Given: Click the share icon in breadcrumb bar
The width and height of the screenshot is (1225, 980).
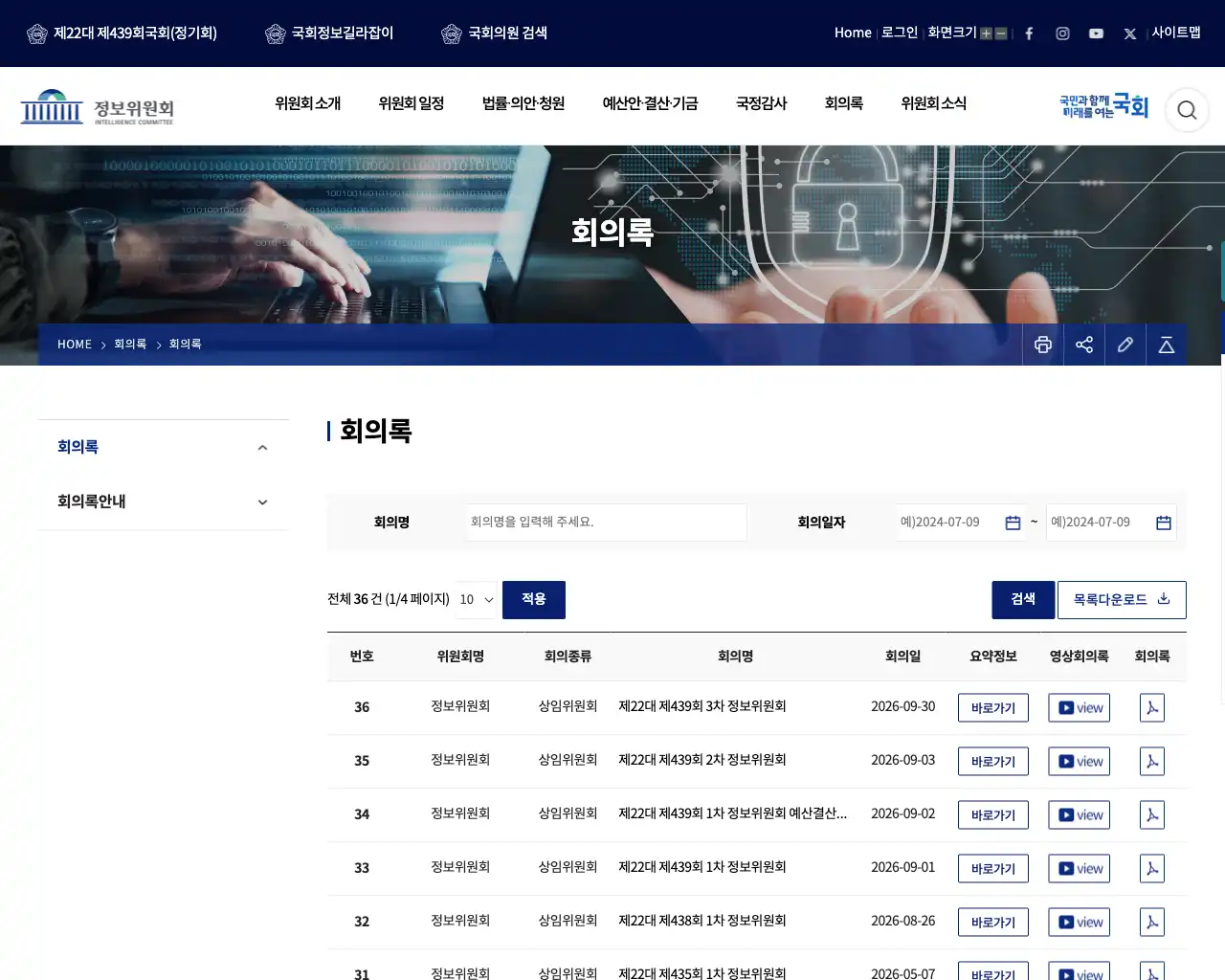Looking at the screenshot, I should [1084, 345].
